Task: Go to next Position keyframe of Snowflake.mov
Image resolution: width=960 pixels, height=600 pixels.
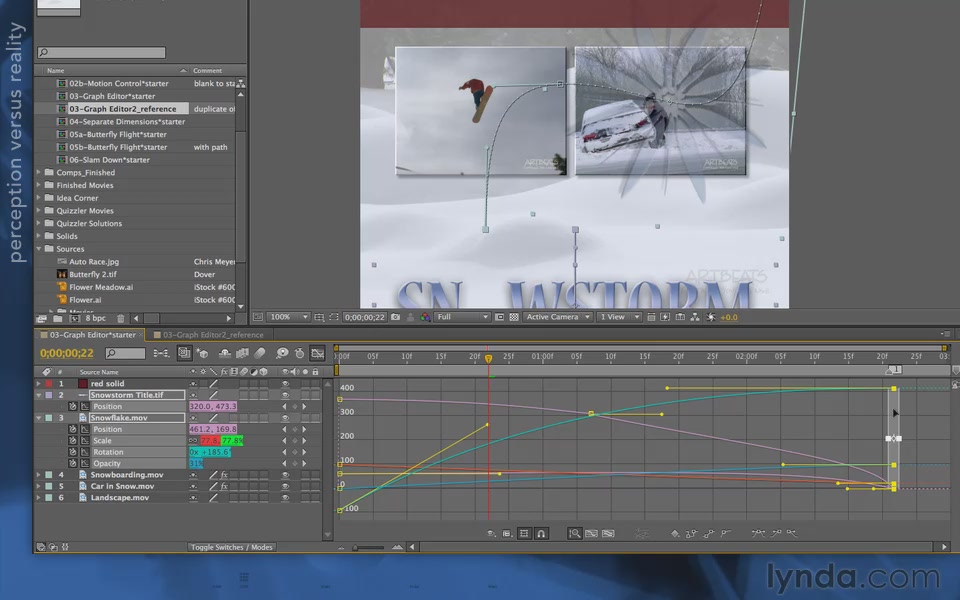Action: (x=304, y=430)
